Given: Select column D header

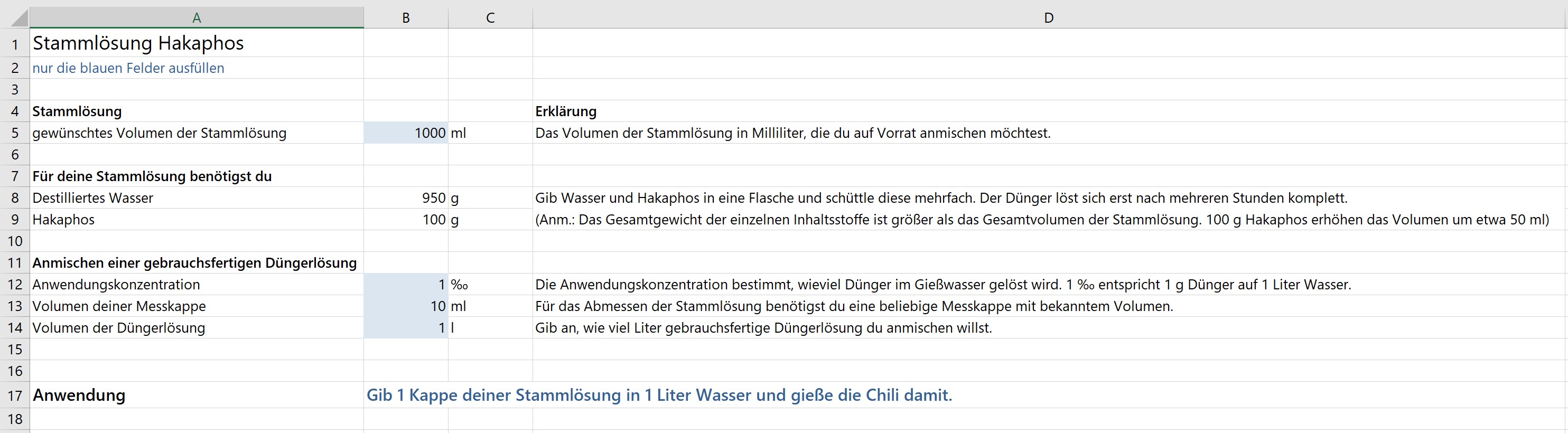Looking at the screenshot, I should pyautogui.click(x=1049, y=17).
